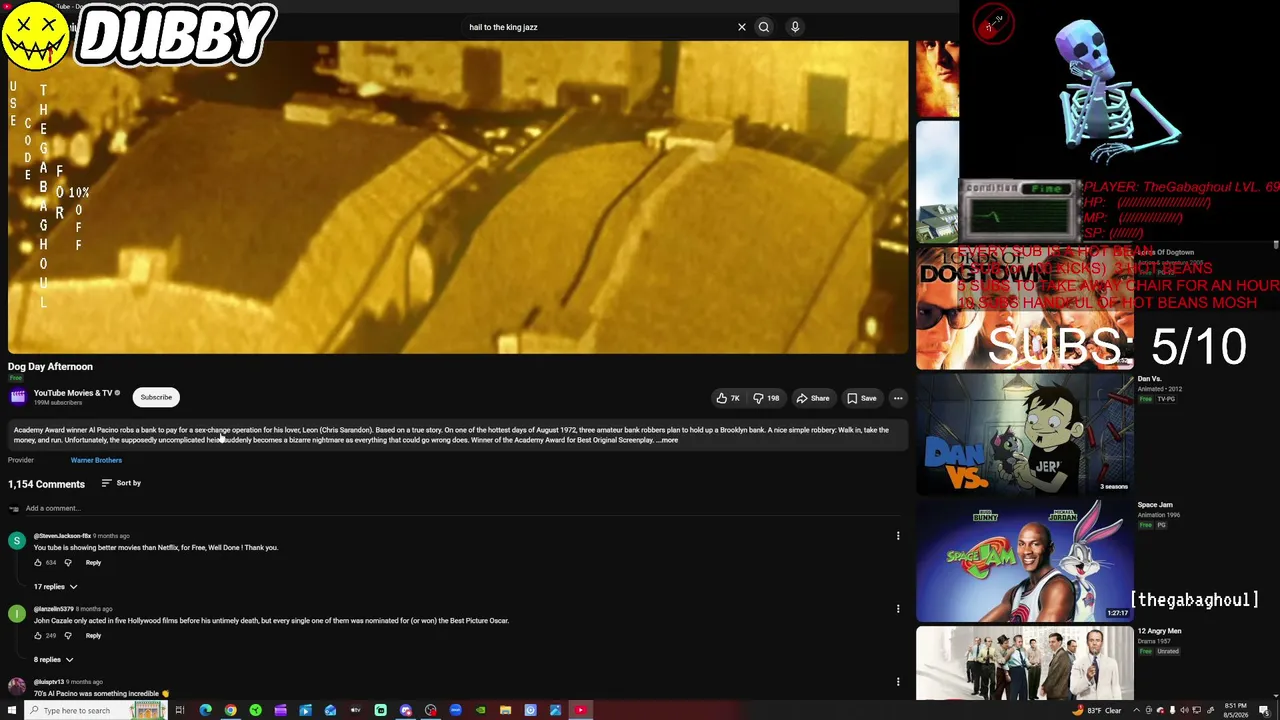Screen dimensions: 1280x720
Task: Play the Space Jam recommended thumbnail
Action: click(x=1025, y=561)
